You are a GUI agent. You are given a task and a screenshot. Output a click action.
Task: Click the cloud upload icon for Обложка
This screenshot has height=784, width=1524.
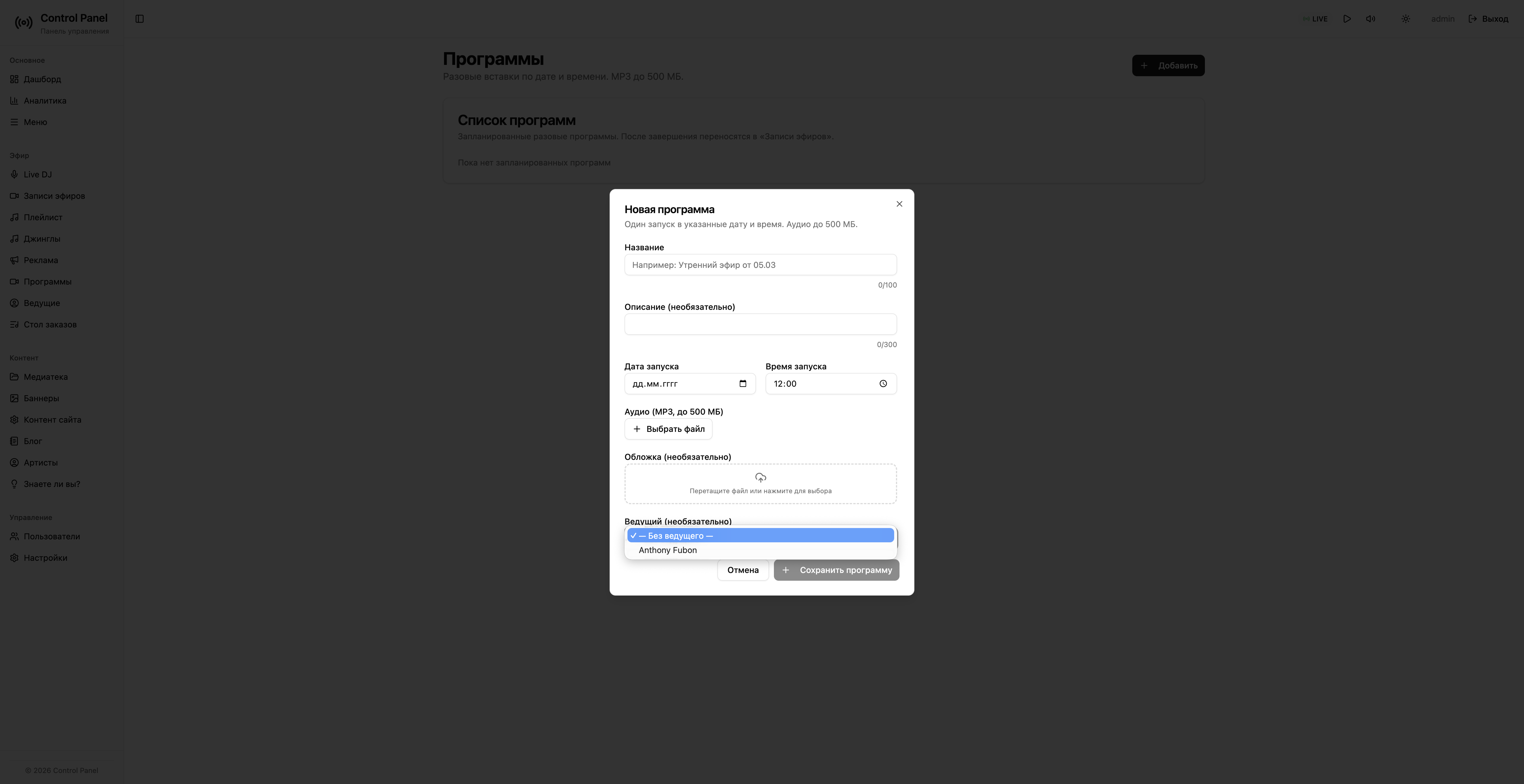(760, 477)
